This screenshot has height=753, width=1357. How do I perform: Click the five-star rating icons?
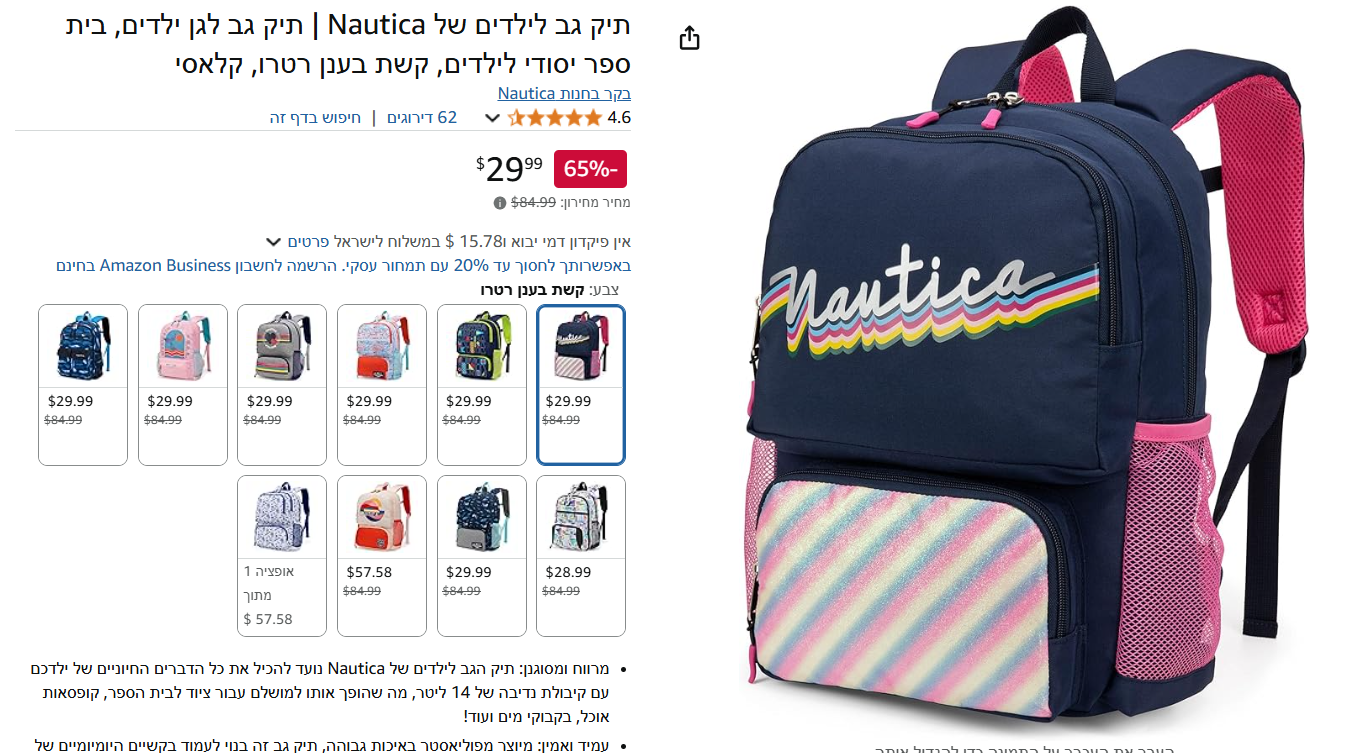click(x=555, y=118)
